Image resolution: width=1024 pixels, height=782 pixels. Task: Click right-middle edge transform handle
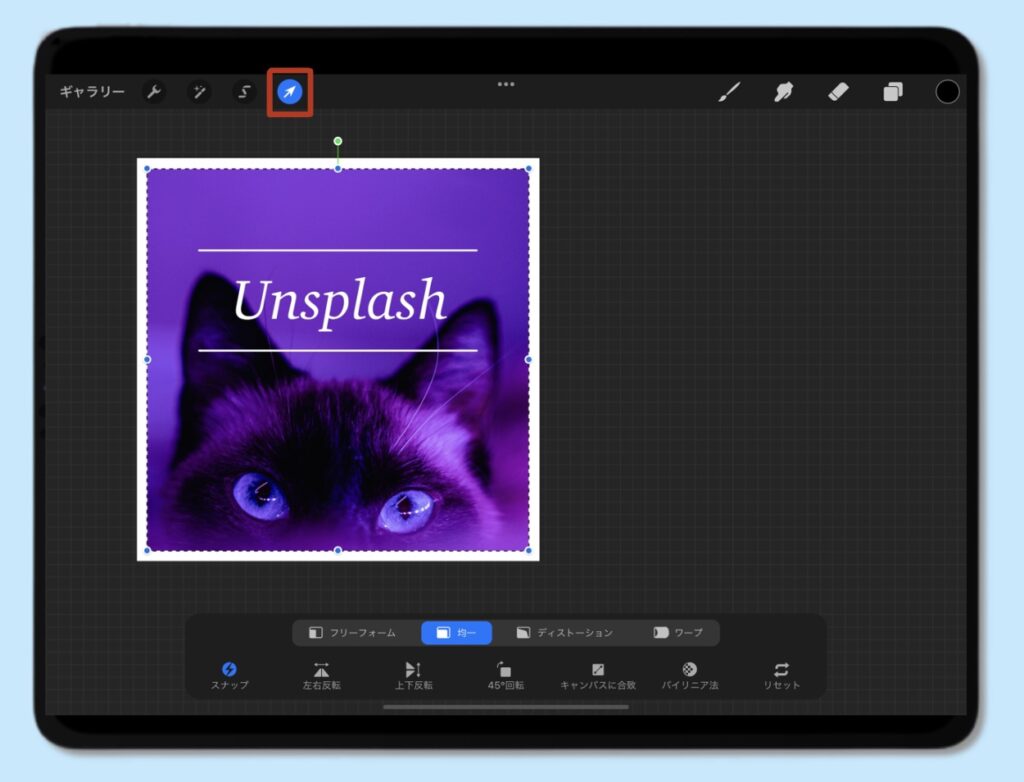click(528, 359)
